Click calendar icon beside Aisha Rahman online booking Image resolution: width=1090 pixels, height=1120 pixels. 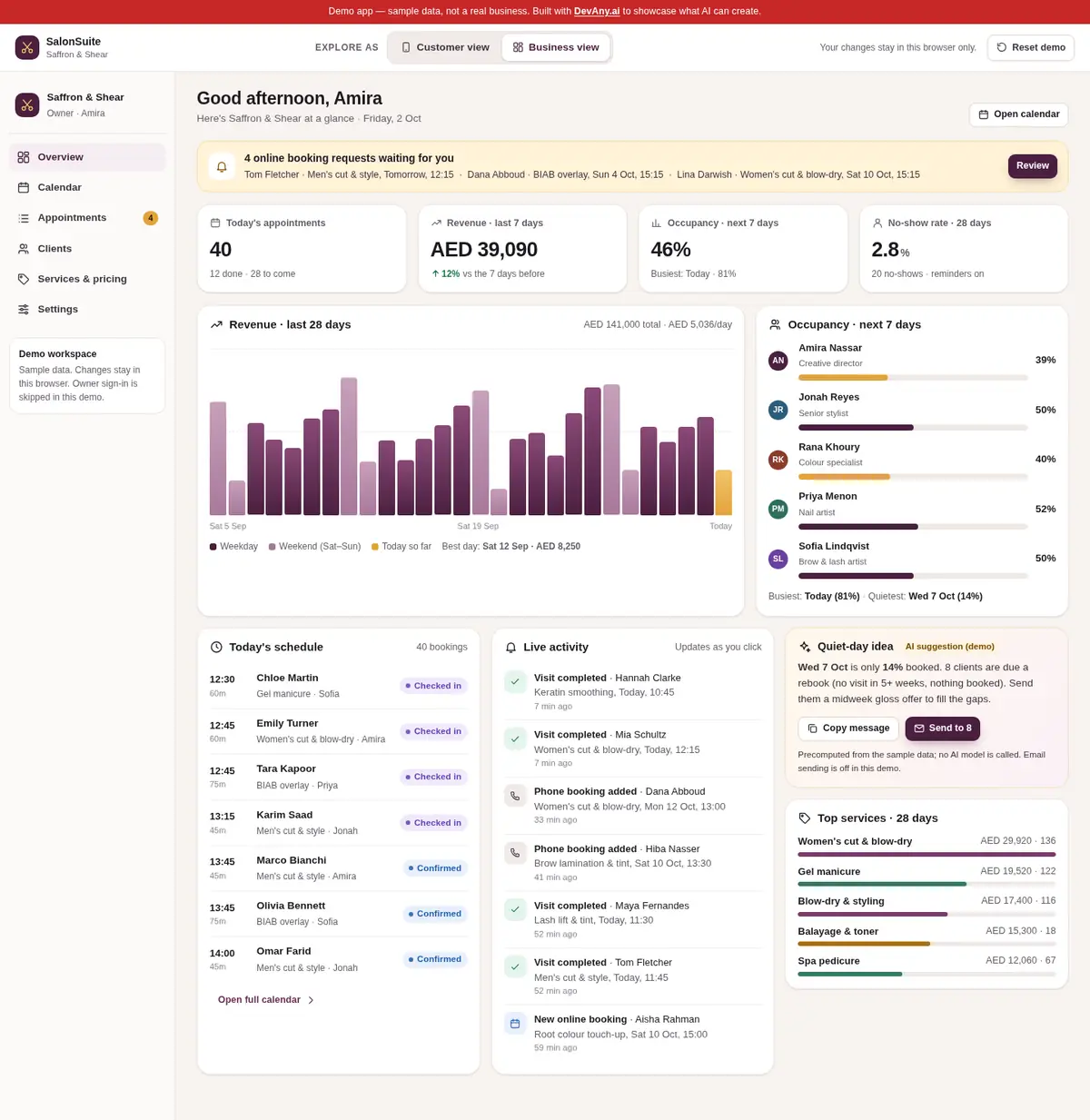coord(515,1024)
